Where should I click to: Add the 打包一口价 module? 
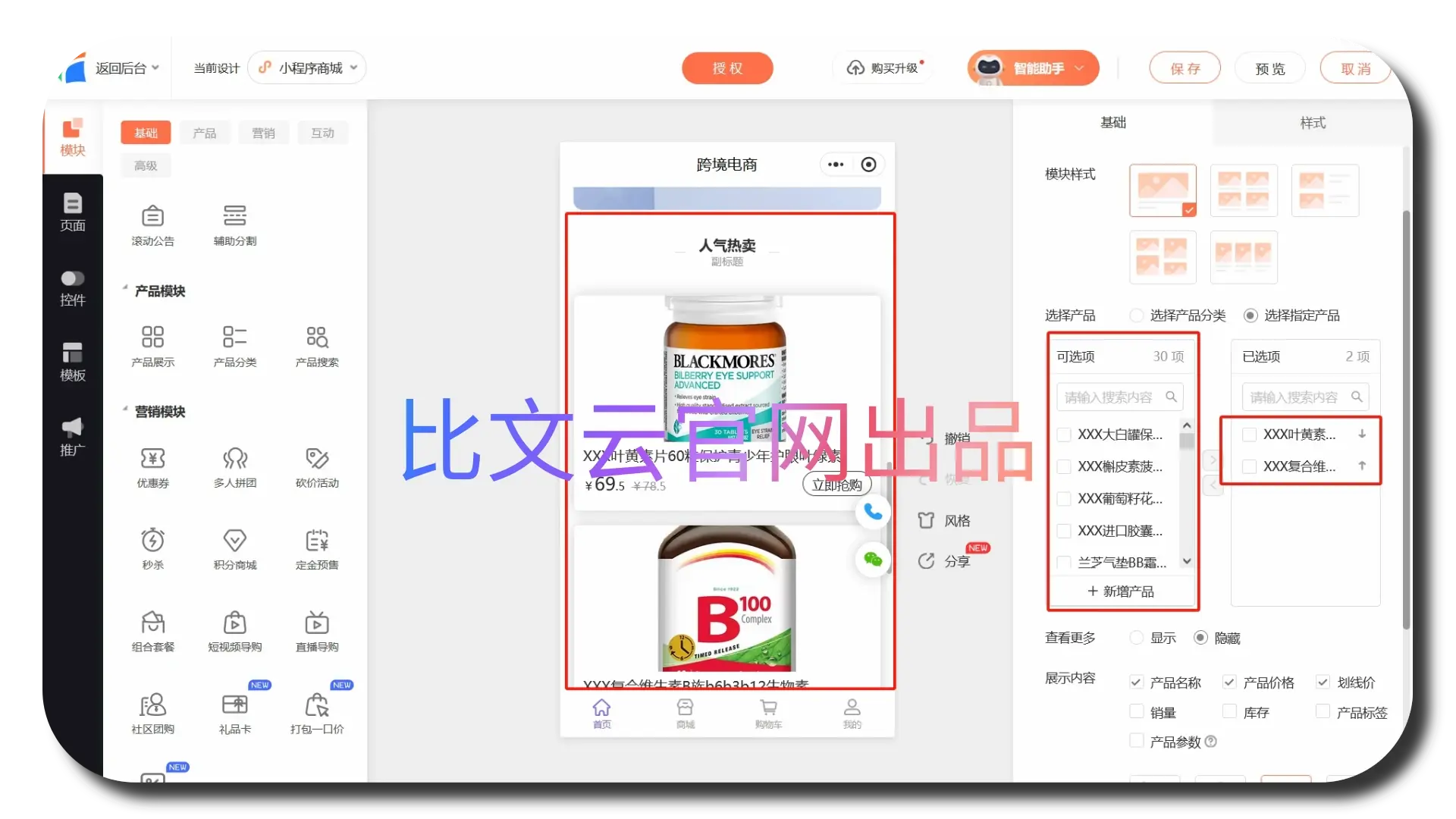pos(317,713)
